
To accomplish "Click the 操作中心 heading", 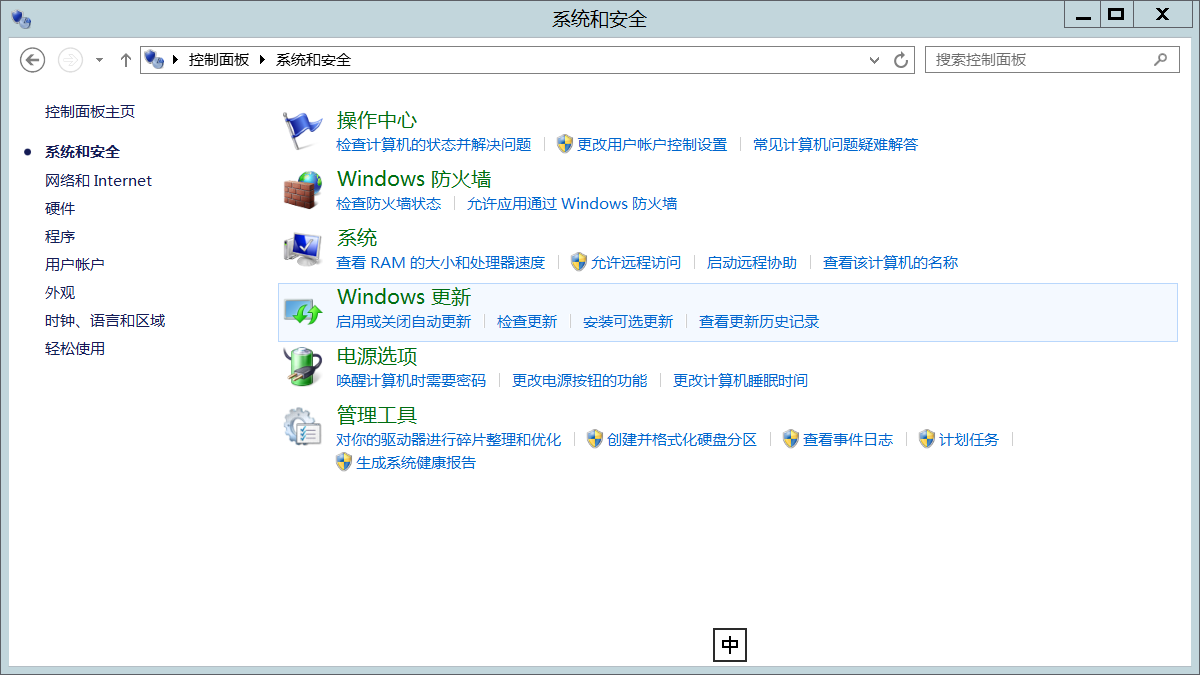I will click(377, 120).
